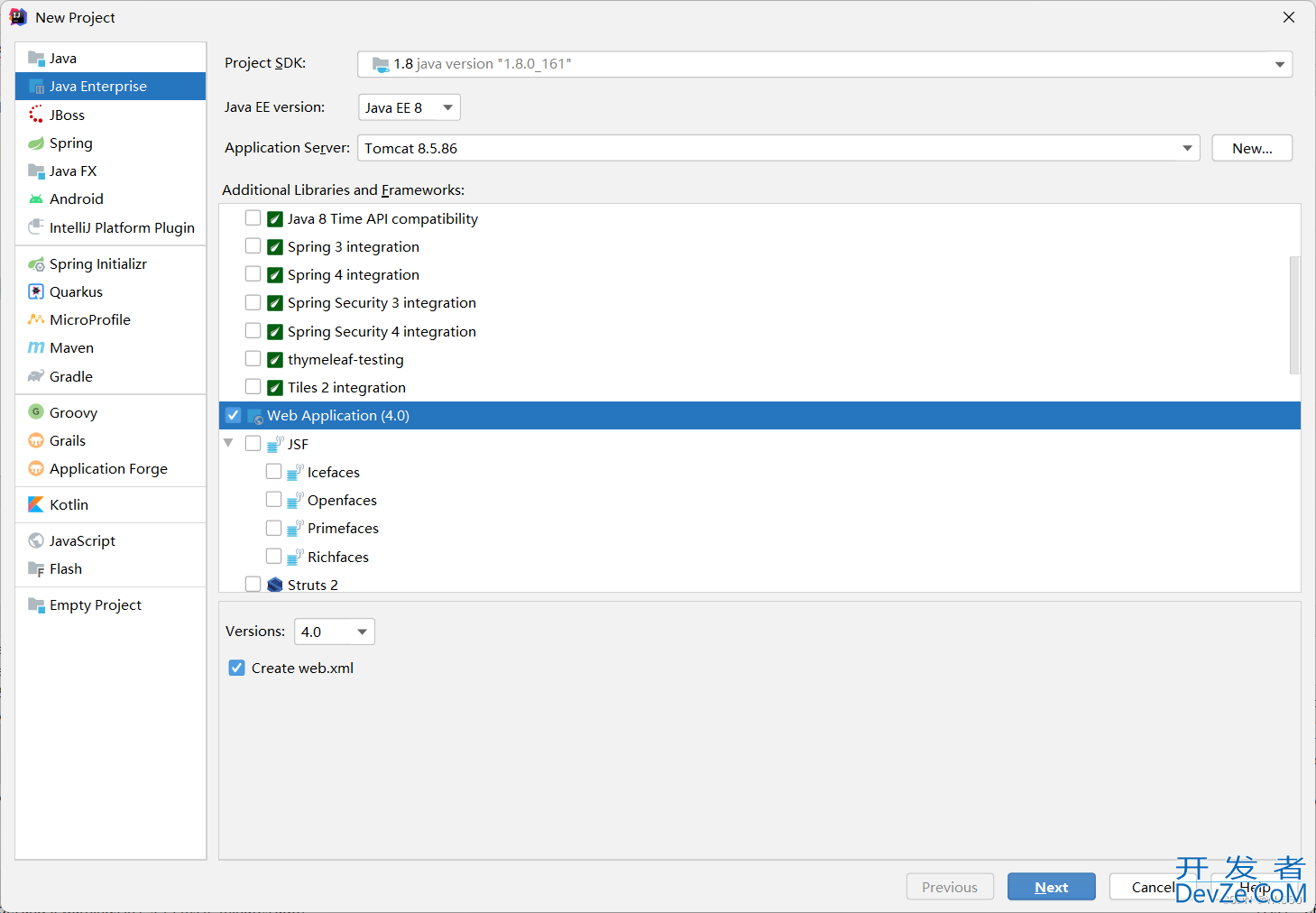Click the Primefaces library icon
The width and height of the screenshot is (1316, 913).
point(295,529)
